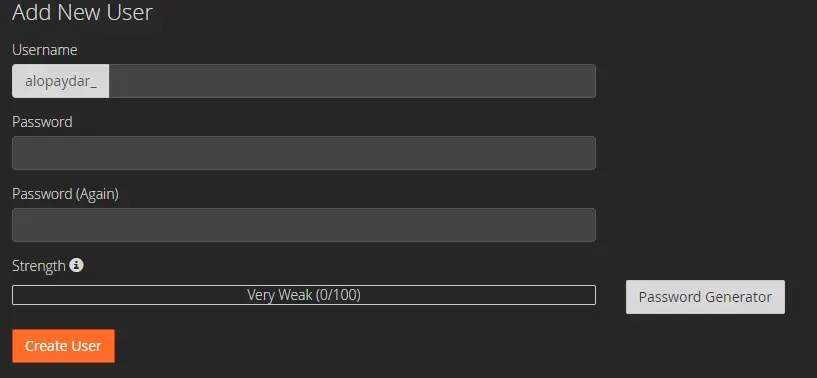This screenshot has height=378, width=817.
Task: Click the orange Create User button
Action: coord(63,346)
